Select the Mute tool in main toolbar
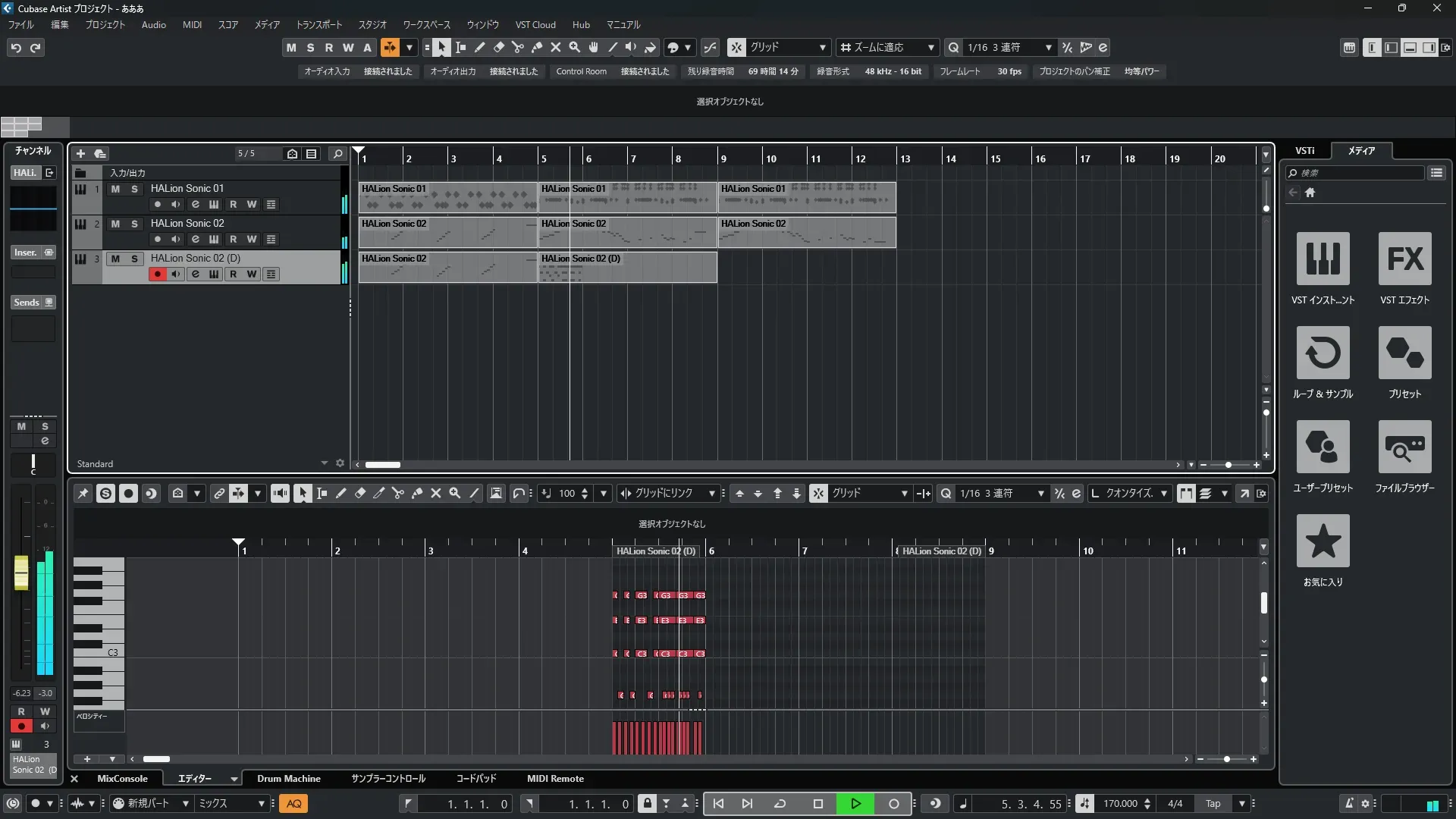Viewport: 1456px width, 819px height. point(556,47)
